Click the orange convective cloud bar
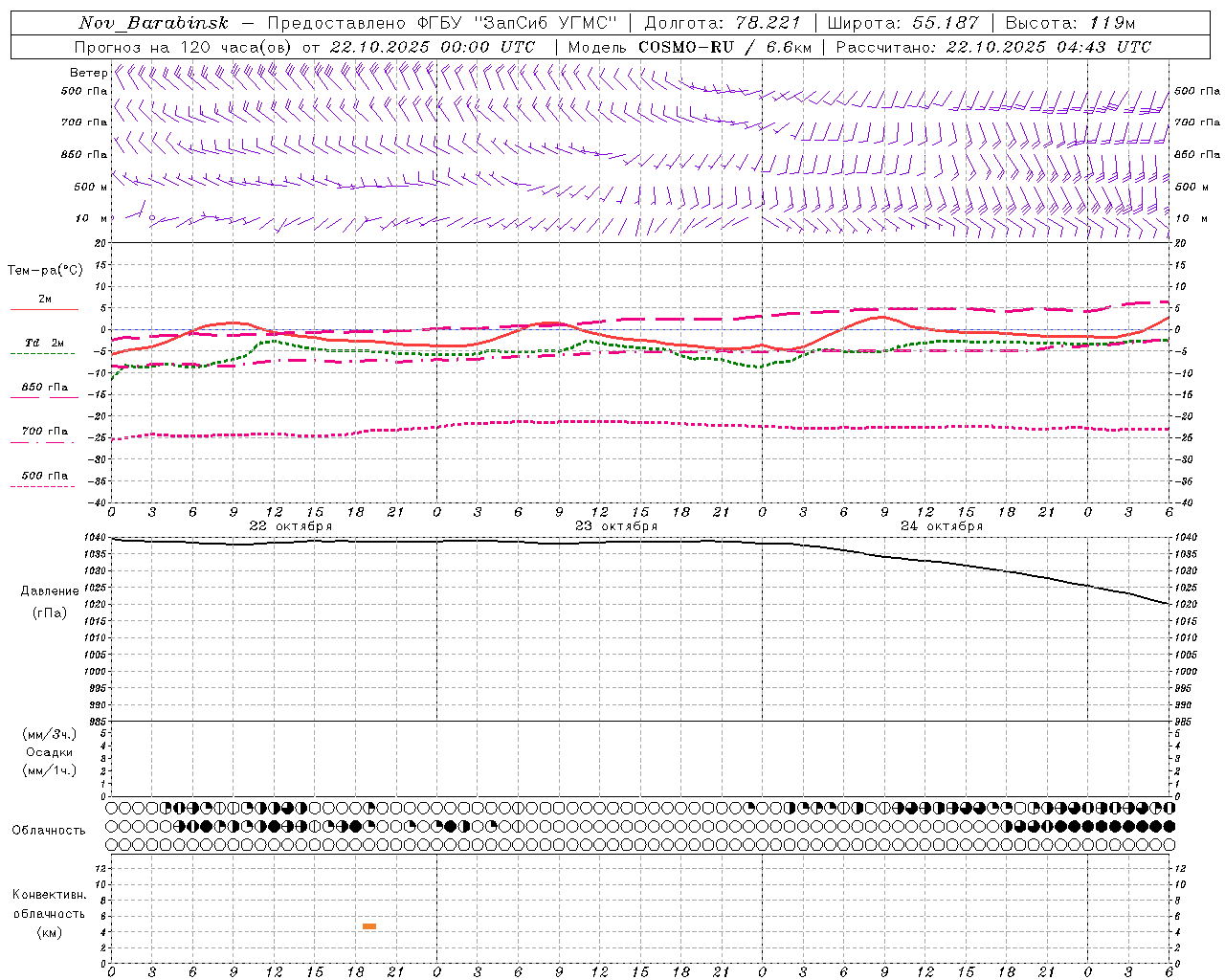Screen dimensions: 1225x980 coord(369,926)
